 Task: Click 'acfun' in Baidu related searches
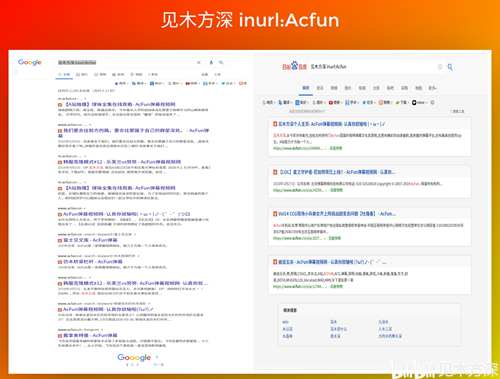click(285, 322)
